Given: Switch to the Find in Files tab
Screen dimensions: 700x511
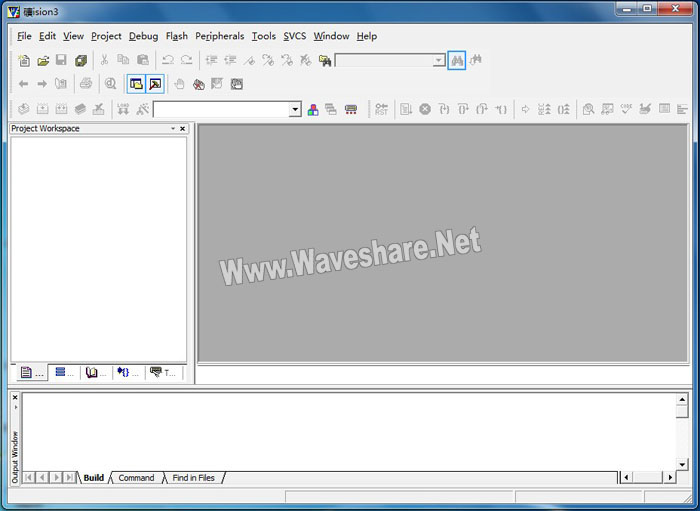Looking at the screenshot, I should point(193,478).
